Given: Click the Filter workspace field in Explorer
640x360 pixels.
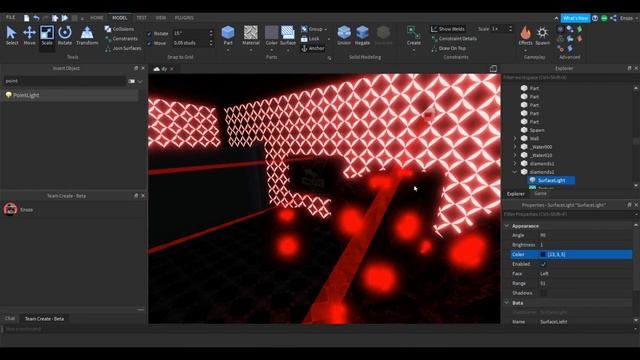Looking at the screenshot, I should (x=568, y=78).
